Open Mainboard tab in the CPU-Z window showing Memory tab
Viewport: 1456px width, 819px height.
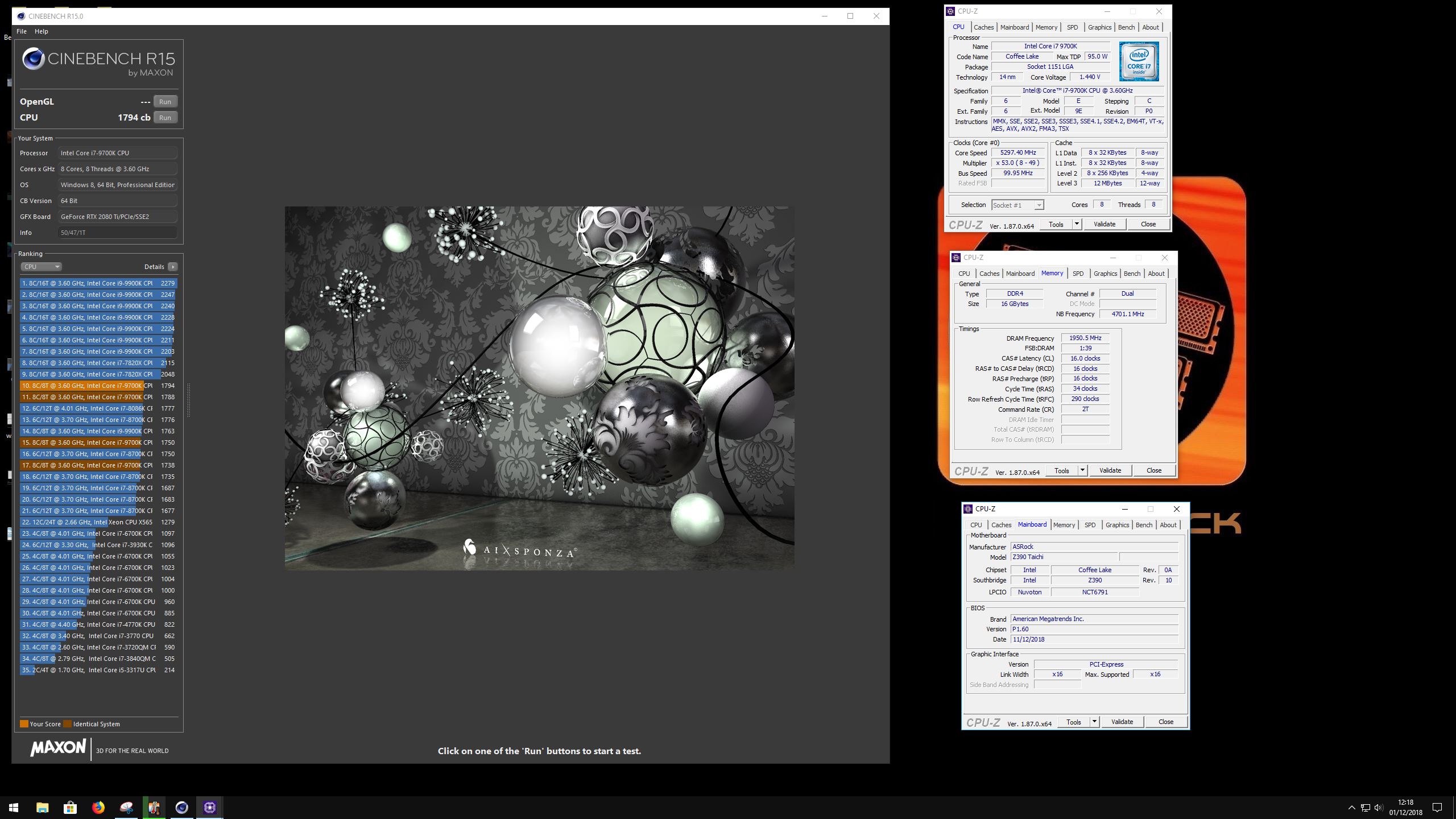(x=1020, y=274)
